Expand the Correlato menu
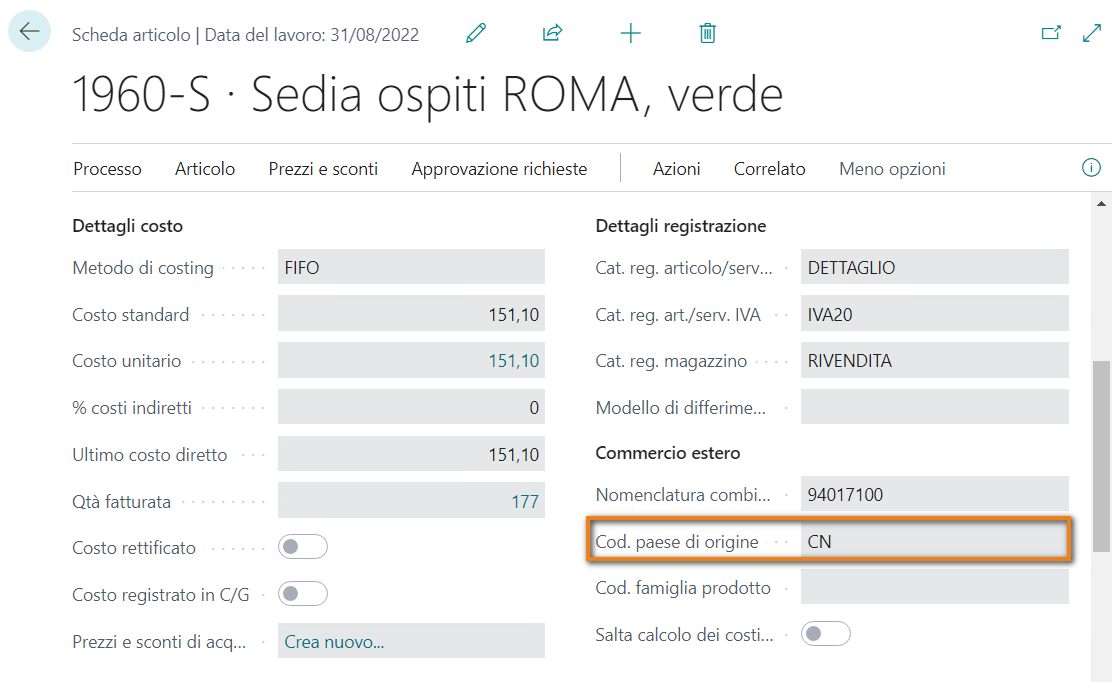Screen dimensions: 1113x682 (x=769, y=169)
